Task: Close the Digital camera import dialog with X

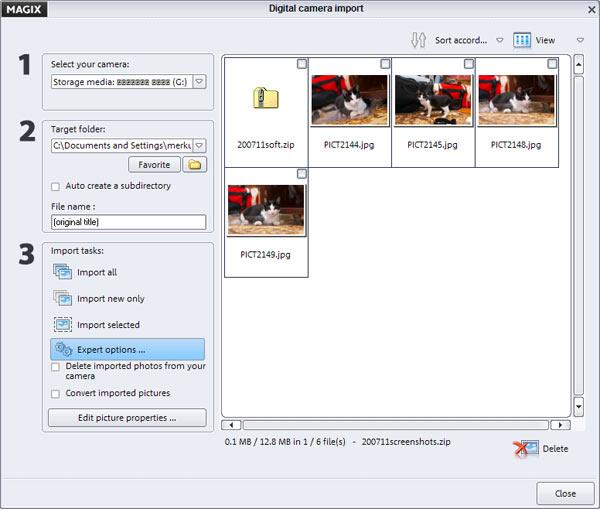Action: point(591,9)
